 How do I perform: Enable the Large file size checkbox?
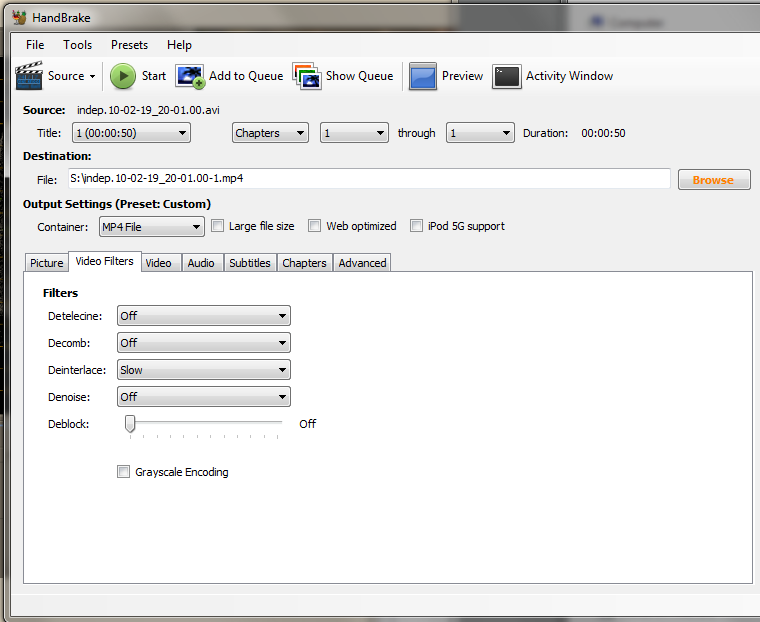point(218,226)
